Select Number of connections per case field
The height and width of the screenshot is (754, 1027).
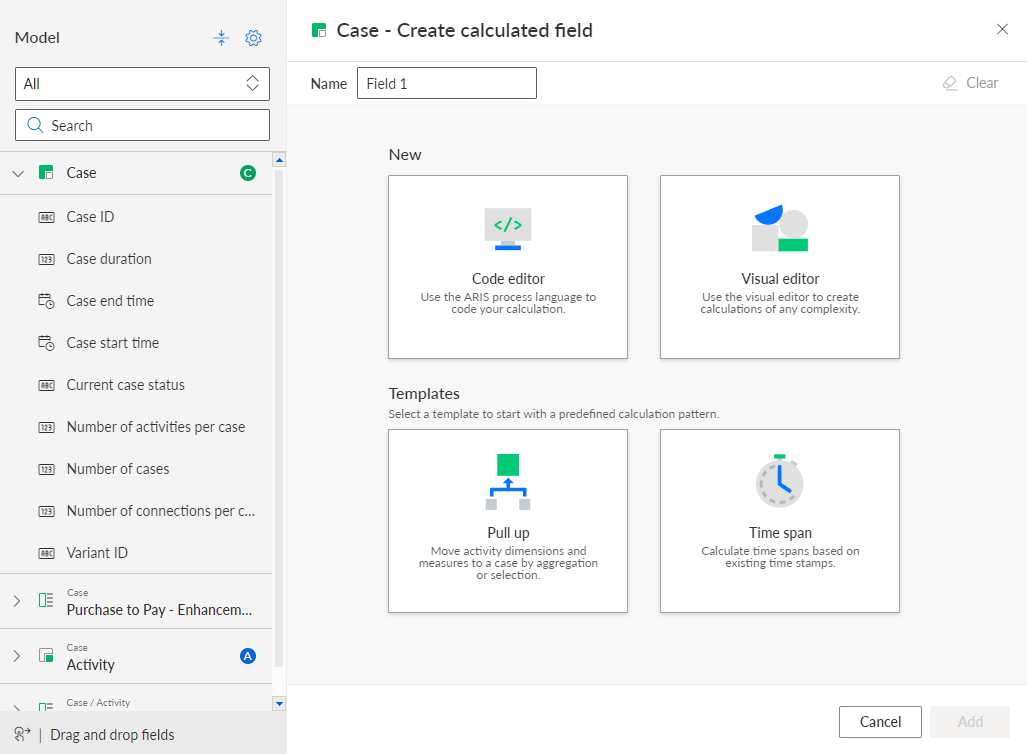tap(136, 510)
